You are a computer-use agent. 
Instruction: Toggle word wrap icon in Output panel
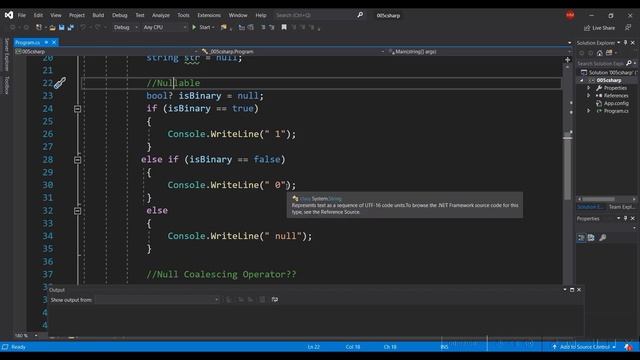[x=275, y=300]
